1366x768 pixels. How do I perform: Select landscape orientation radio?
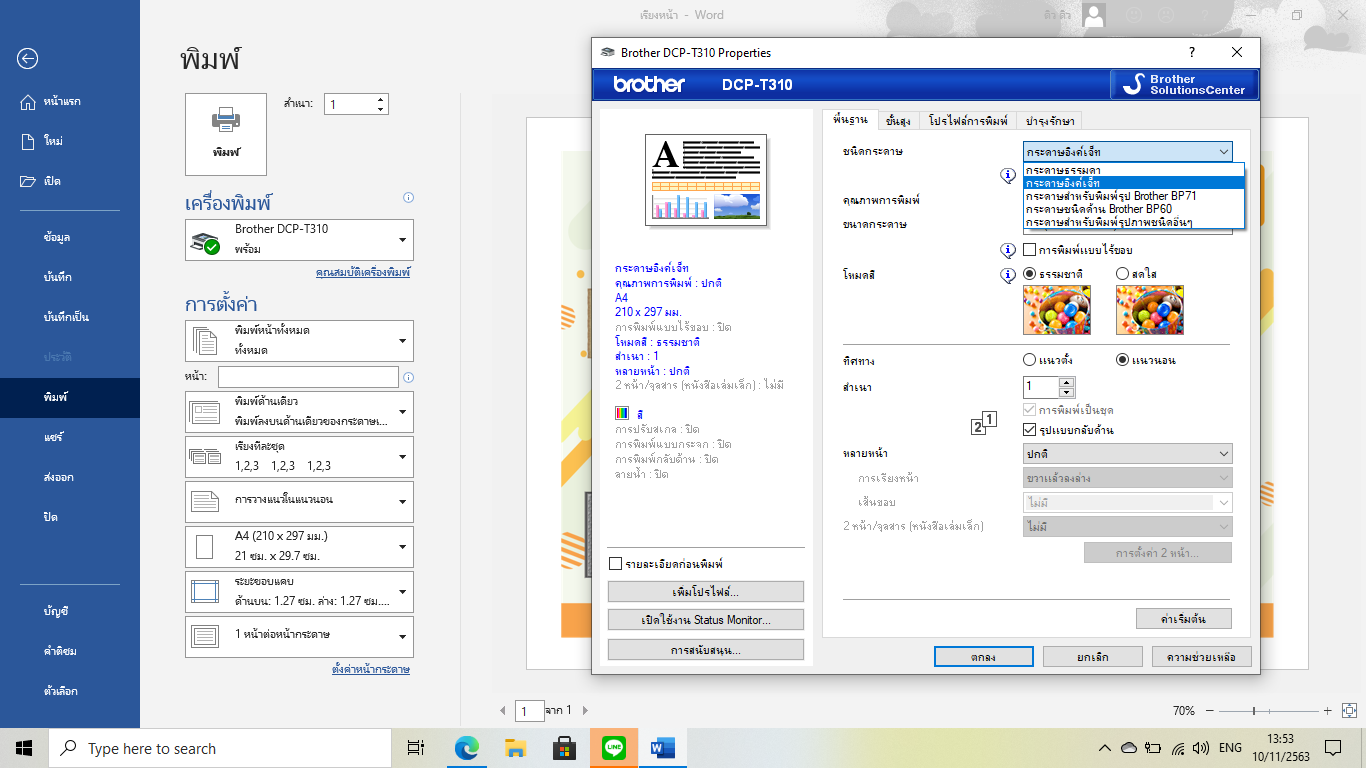[1122, 359]
